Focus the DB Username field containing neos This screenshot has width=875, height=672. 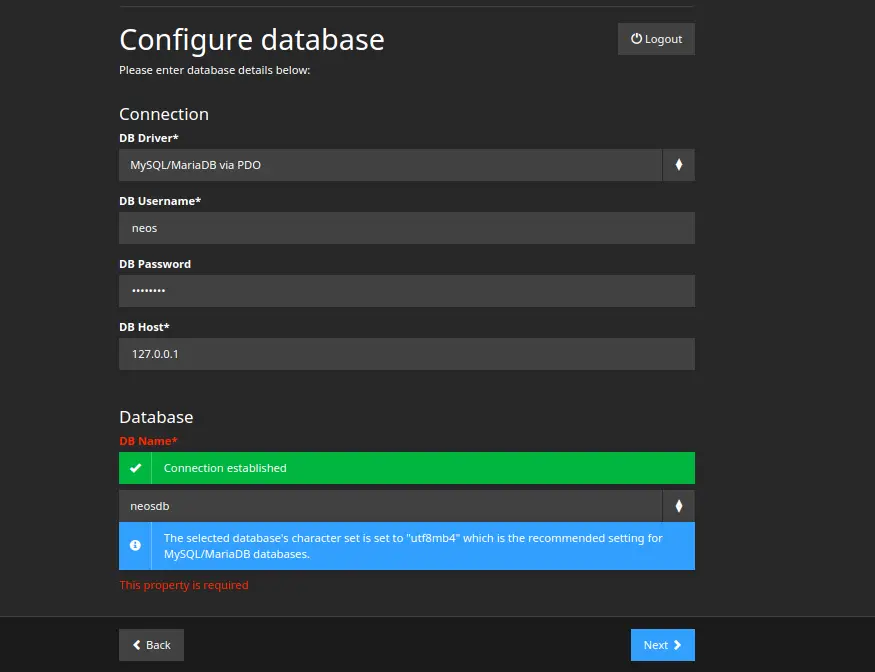coord(406,228)
